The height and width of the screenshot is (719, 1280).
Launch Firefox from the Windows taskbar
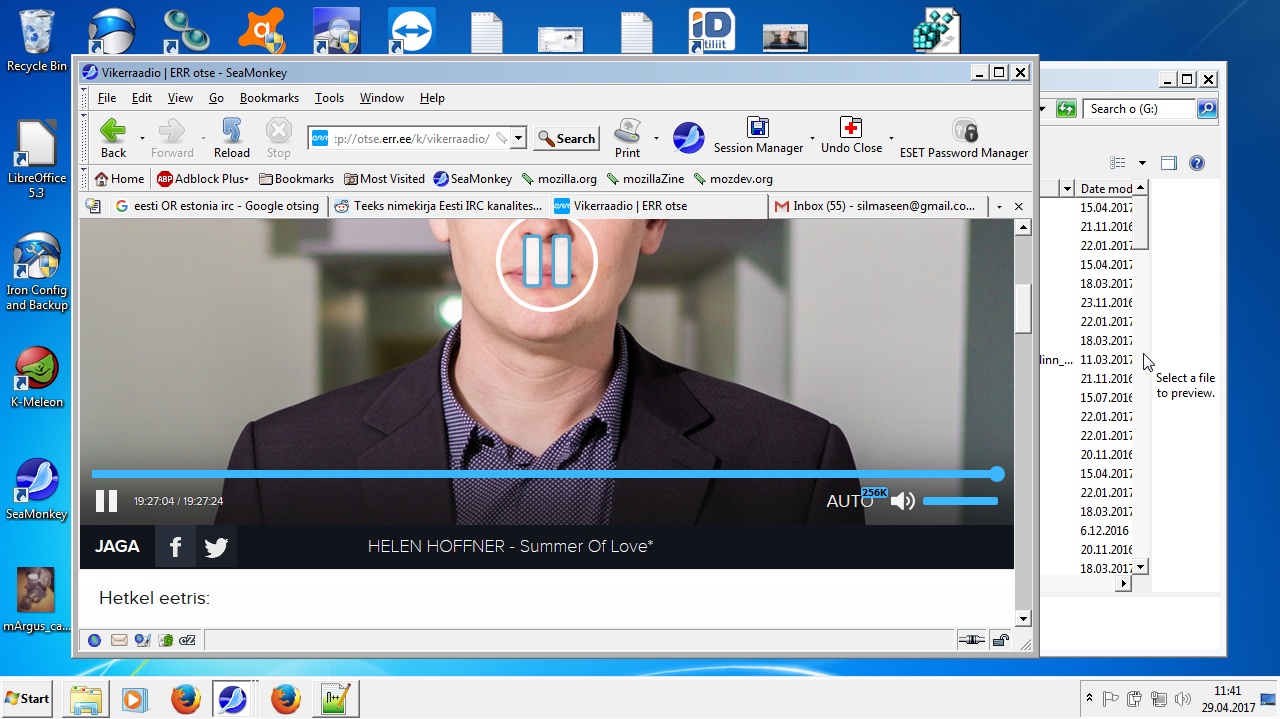[x=185, y=699]
